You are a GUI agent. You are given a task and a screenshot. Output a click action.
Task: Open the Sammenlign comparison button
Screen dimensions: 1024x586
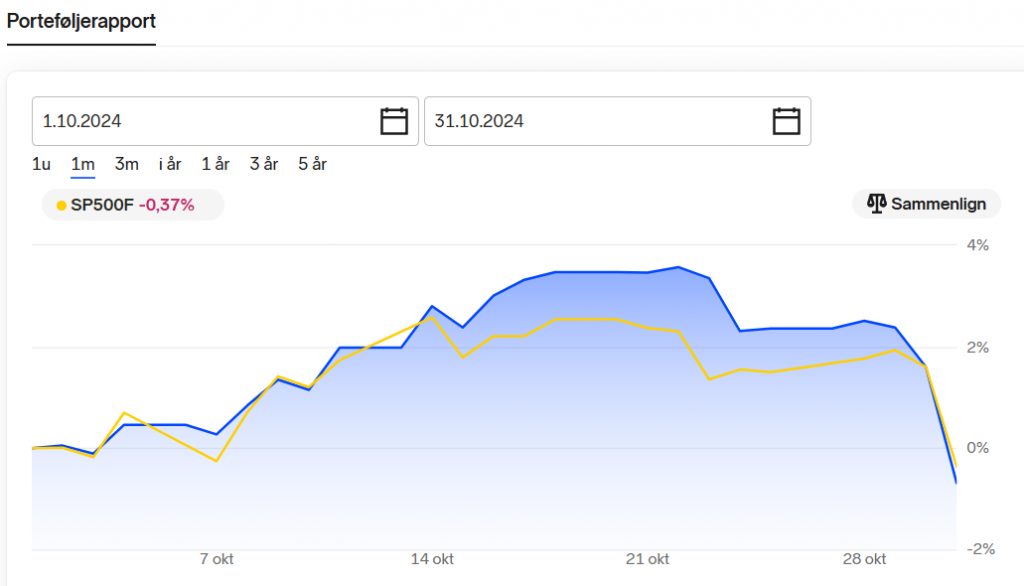click(926, 204)
